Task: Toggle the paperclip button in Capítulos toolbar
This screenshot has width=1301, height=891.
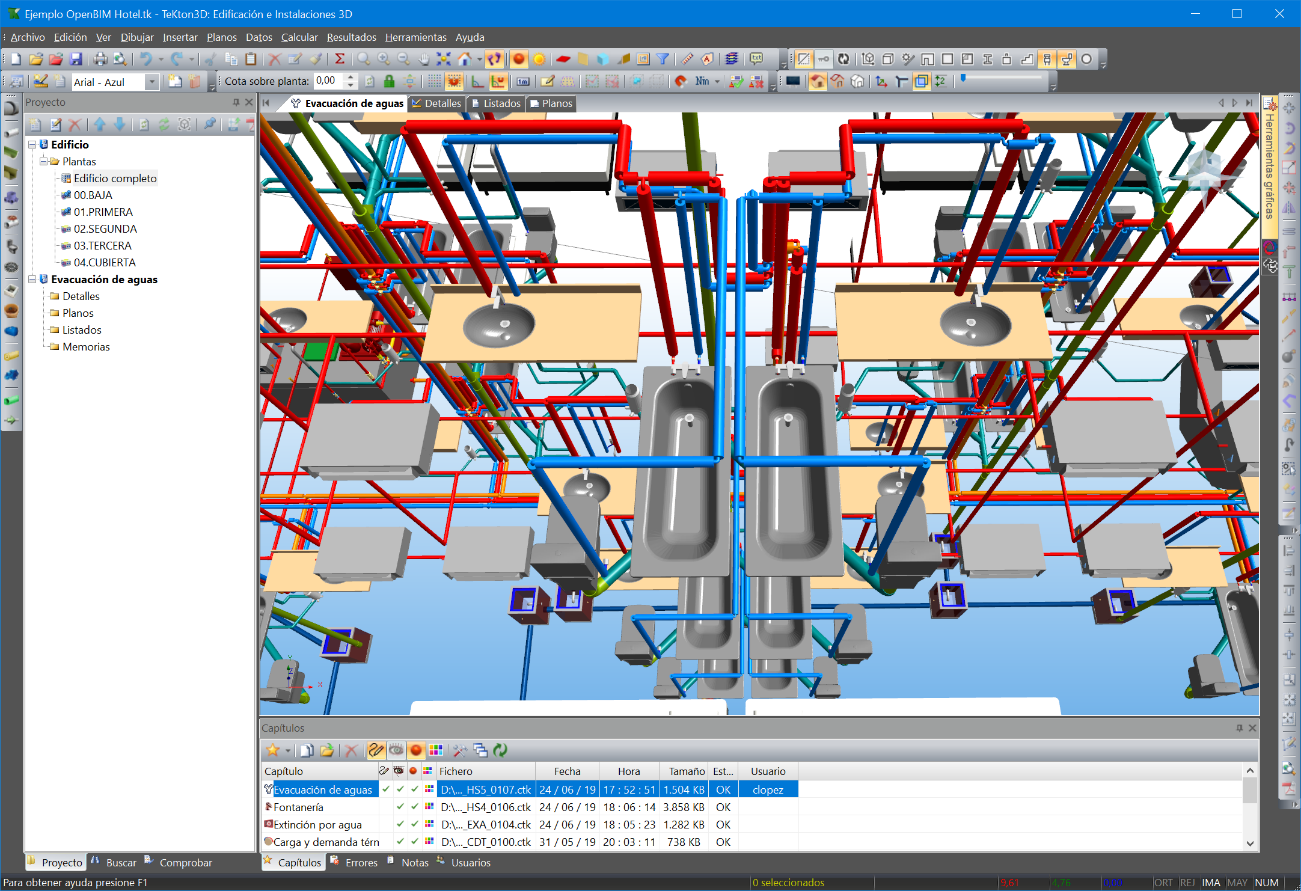Action: point(377,749)
